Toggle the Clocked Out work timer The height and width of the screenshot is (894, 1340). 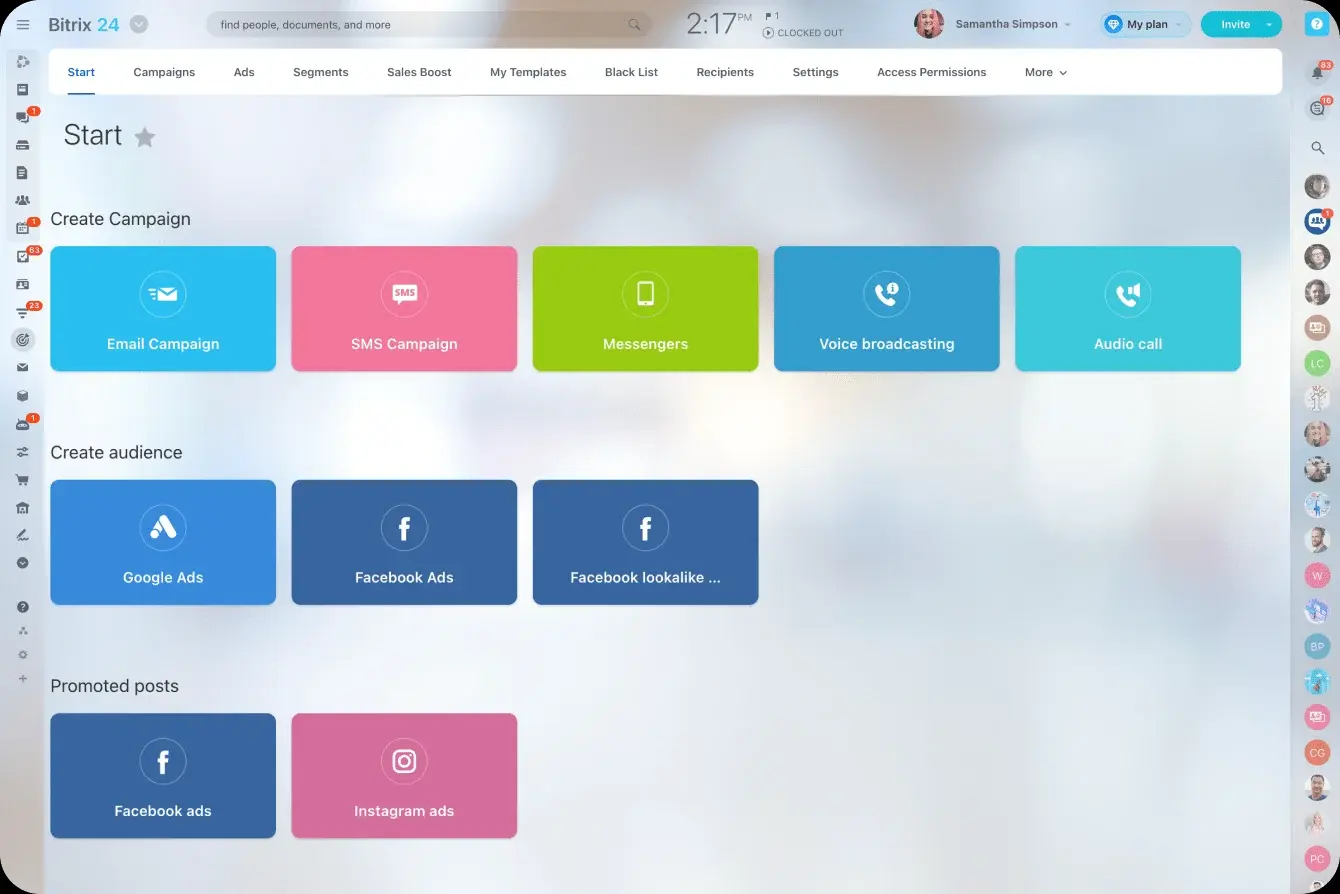coord(803,33)
